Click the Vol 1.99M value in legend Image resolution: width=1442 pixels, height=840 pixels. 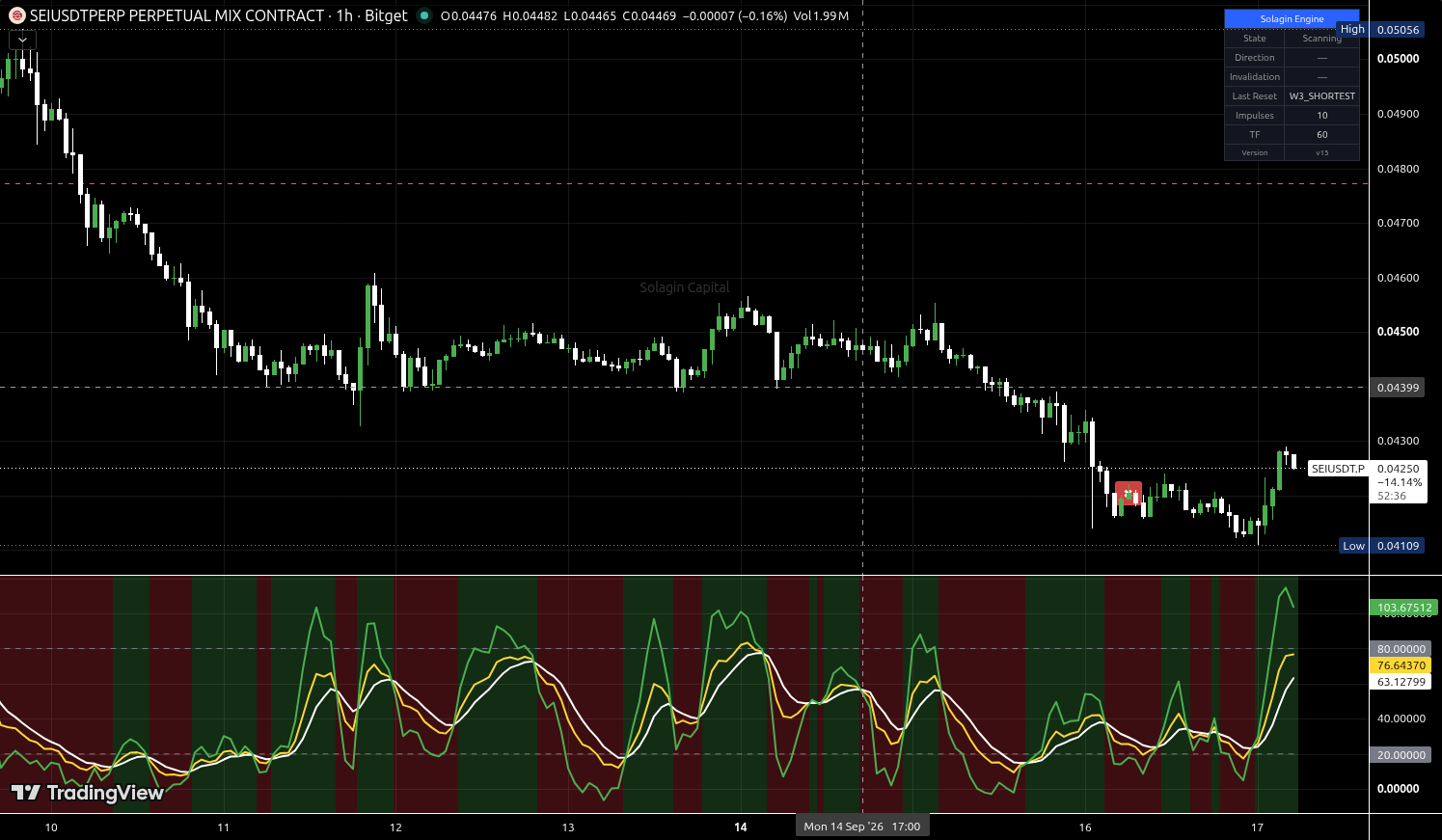pyautogui.click(x=821, y=15)
